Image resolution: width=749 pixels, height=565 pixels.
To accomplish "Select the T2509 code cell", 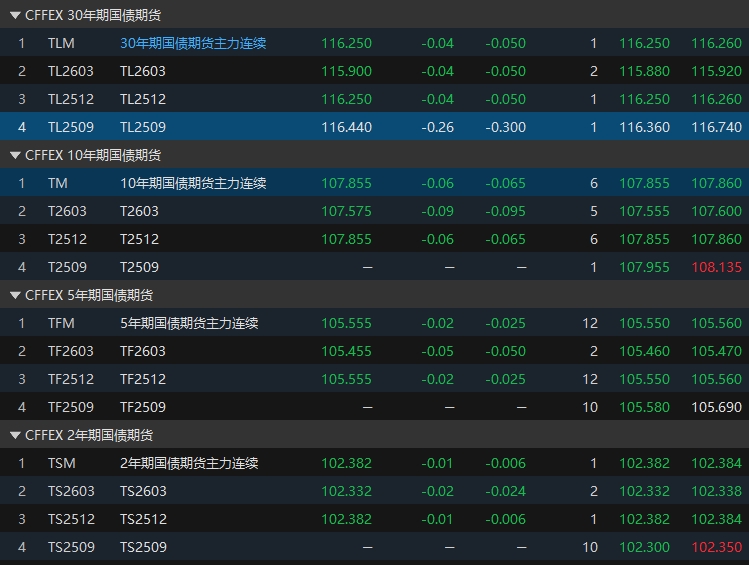I will 67,267.
